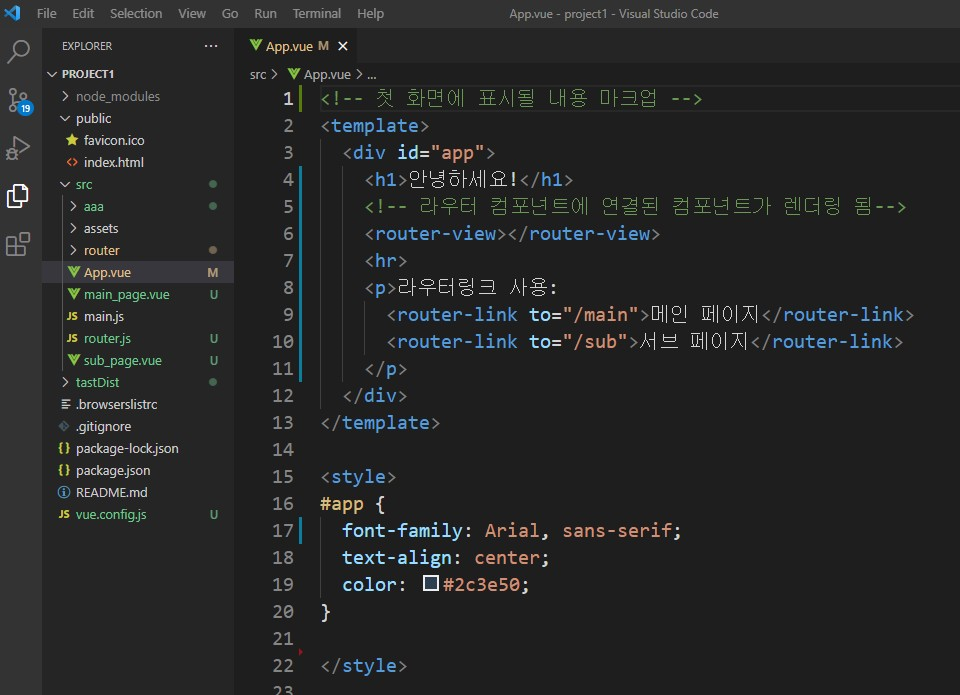Open package.json file

coord(113,470)
